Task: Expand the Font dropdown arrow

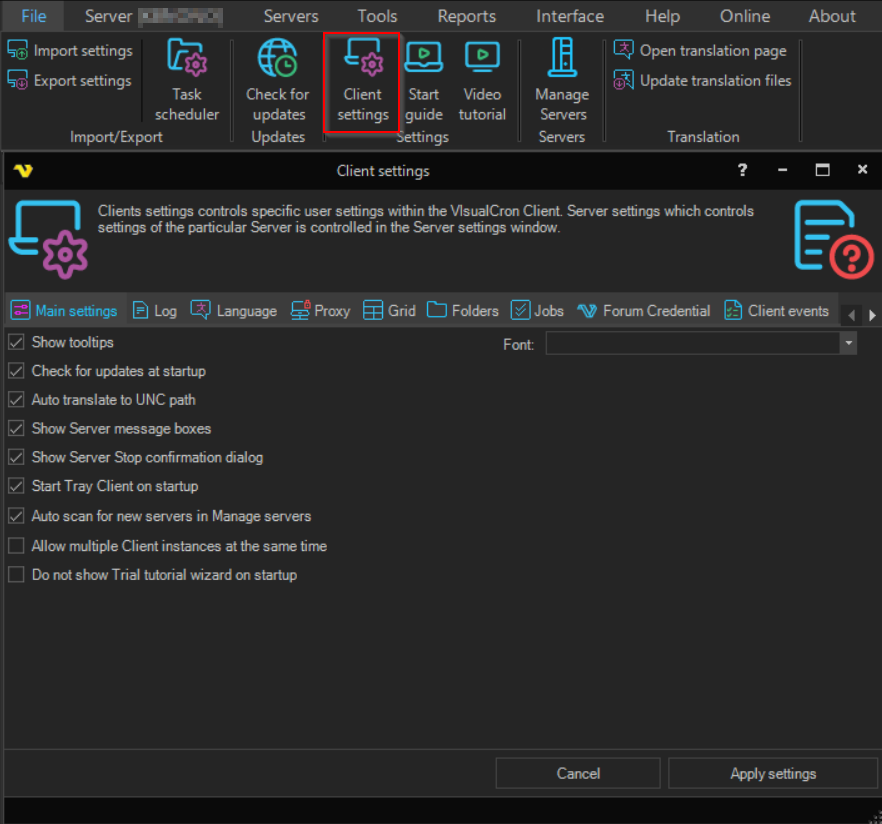Action: coord(848,344)
